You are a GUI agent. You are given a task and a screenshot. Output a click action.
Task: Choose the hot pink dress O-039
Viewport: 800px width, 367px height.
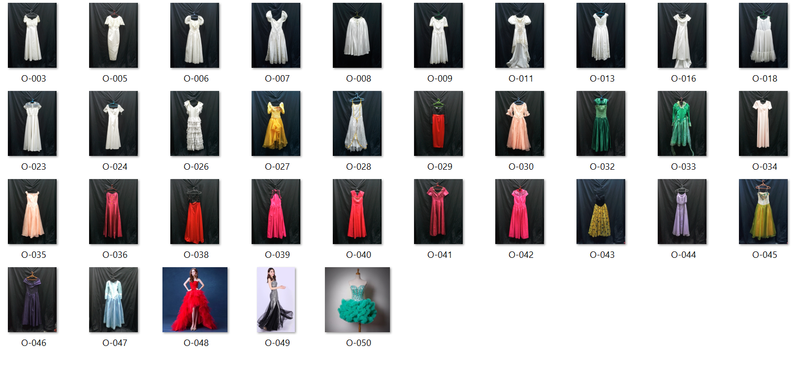[x=276, y=212]
